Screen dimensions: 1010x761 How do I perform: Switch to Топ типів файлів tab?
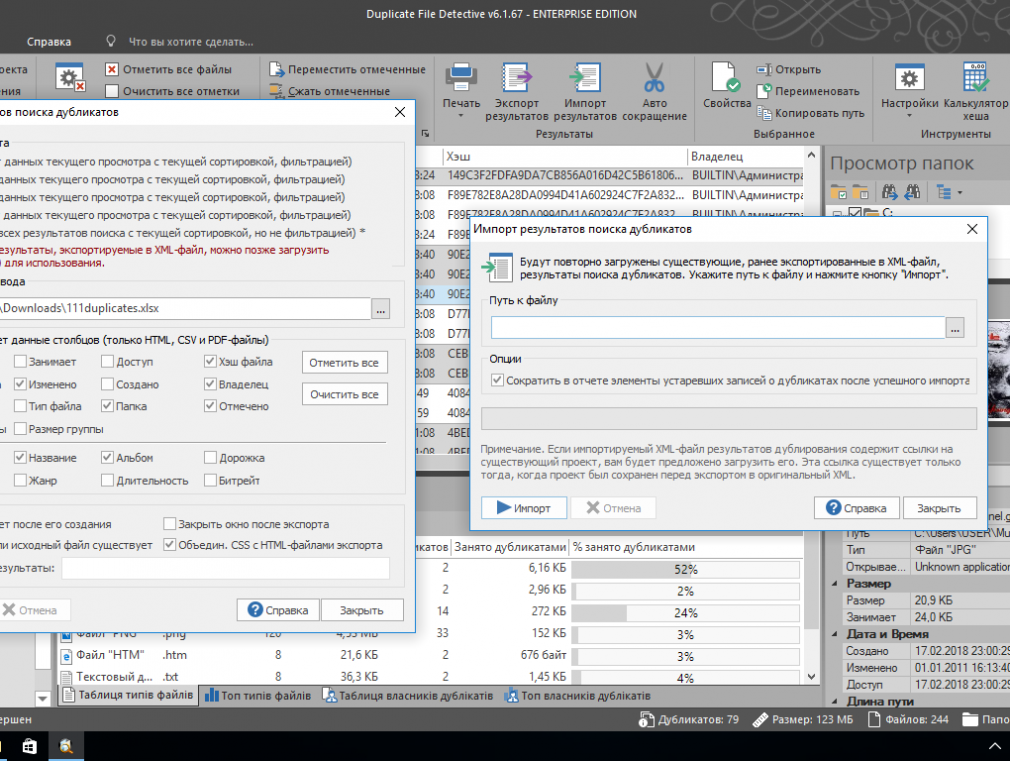[x=258, y=696]
